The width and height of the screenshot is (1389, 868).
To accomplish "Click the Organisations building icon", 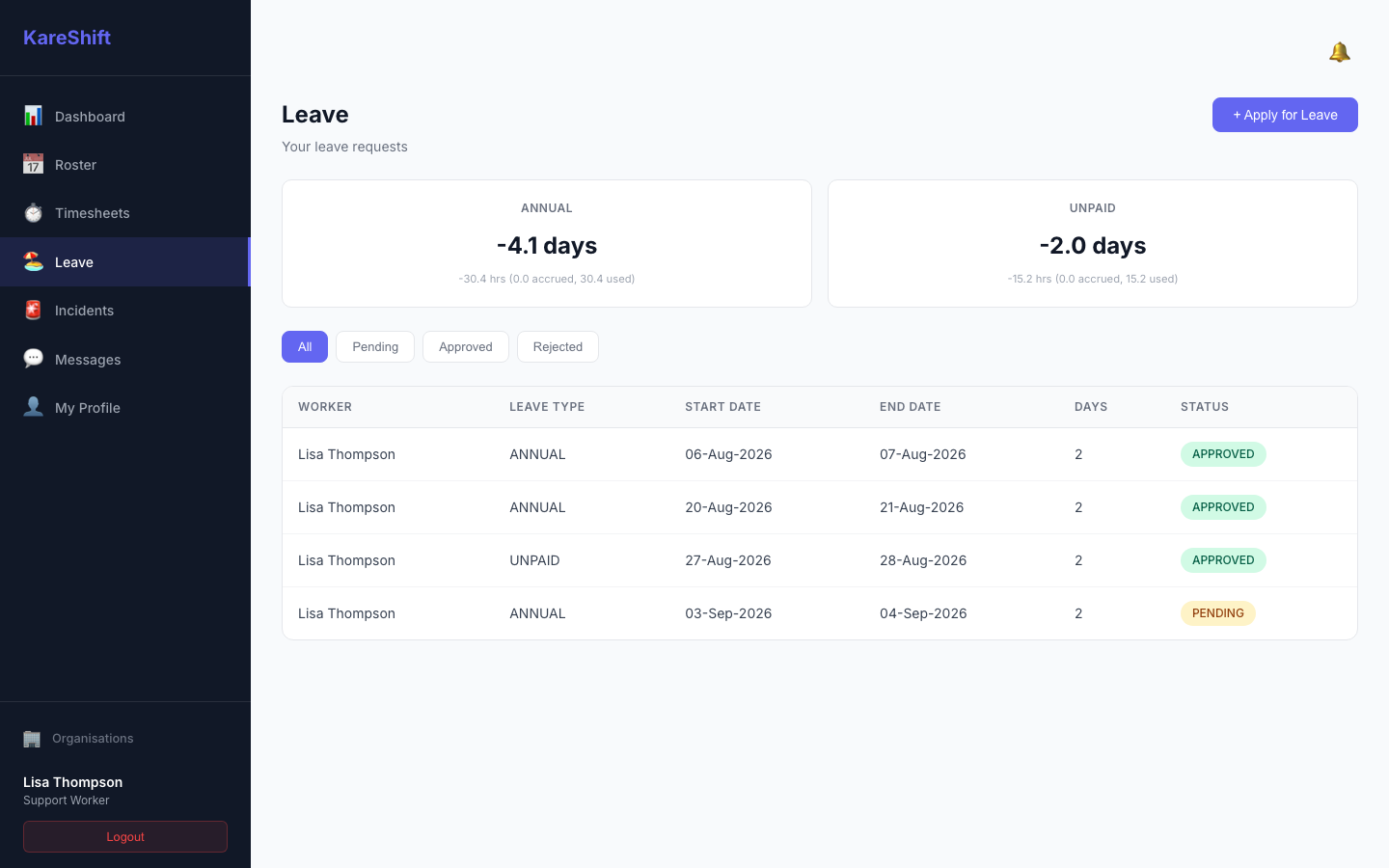I will tap(32, 739).
